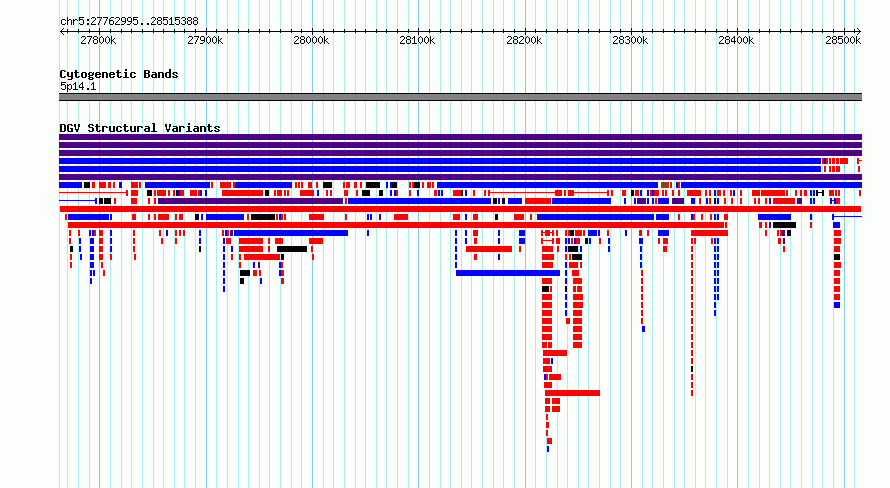This screenshot has width=890, height=488.
Task: Select the red variant bar spanning 28150k to 28190k
Action: coord(489,249)
